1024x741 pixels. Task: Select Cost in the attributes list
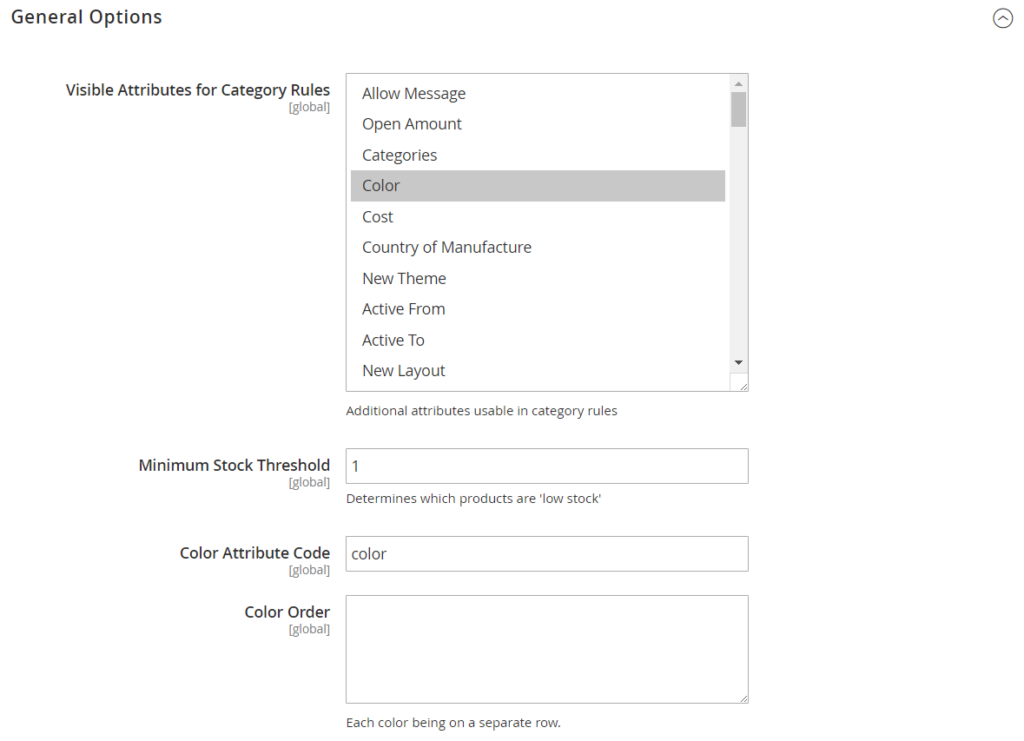click(x=378, y=217)
